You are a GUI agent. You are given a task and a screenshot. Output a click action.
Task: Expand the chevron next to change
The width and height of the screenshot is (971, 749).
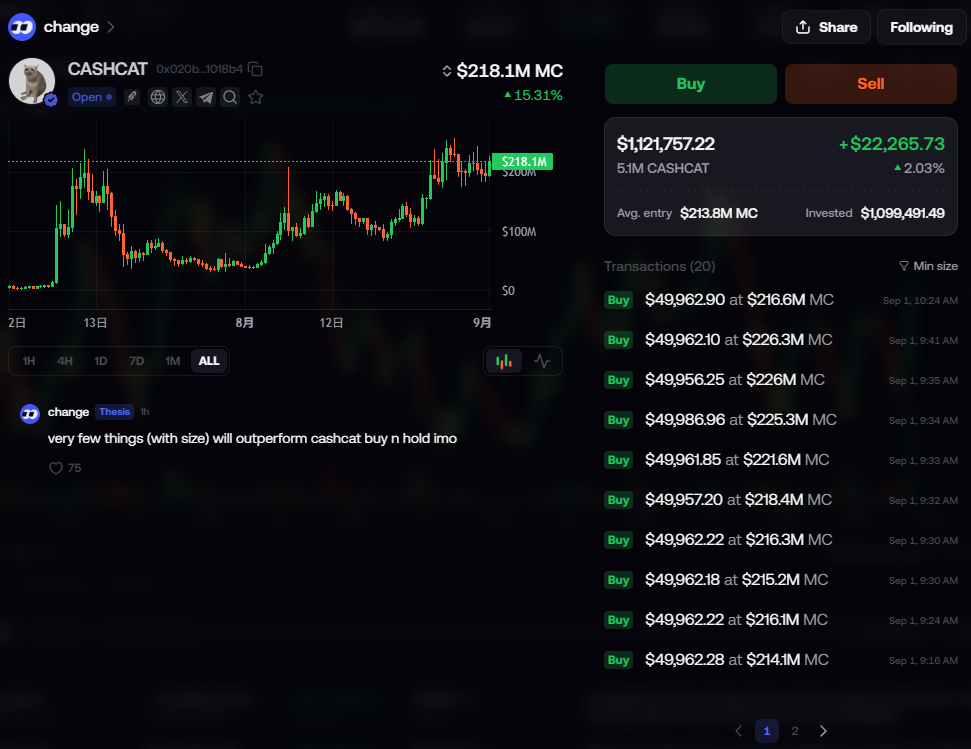(x=111, y=27)
